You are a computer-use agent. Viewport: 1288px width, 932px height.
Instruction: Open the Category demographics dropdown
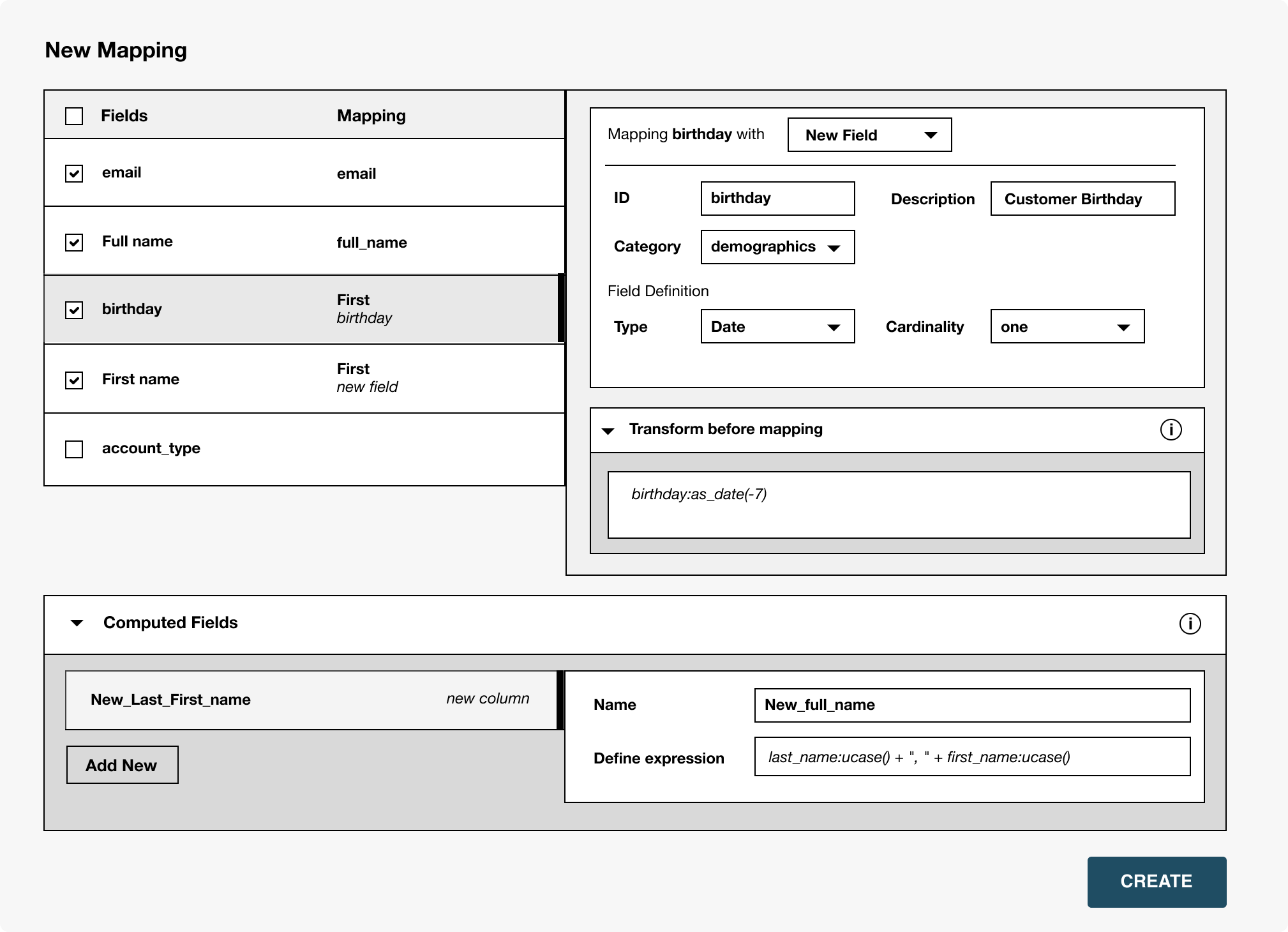tap(777, 247)
